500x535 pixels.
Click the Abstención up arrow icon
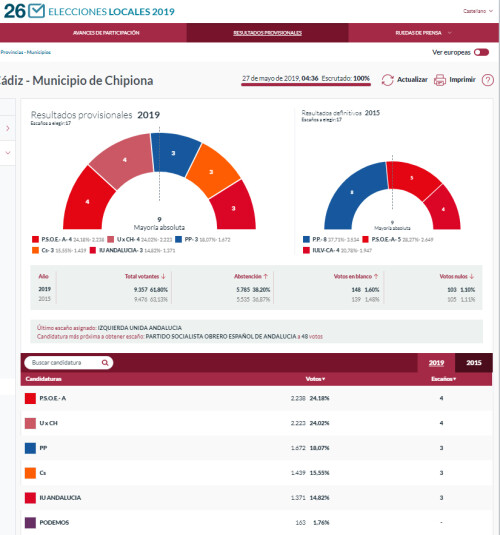[266, 276]
